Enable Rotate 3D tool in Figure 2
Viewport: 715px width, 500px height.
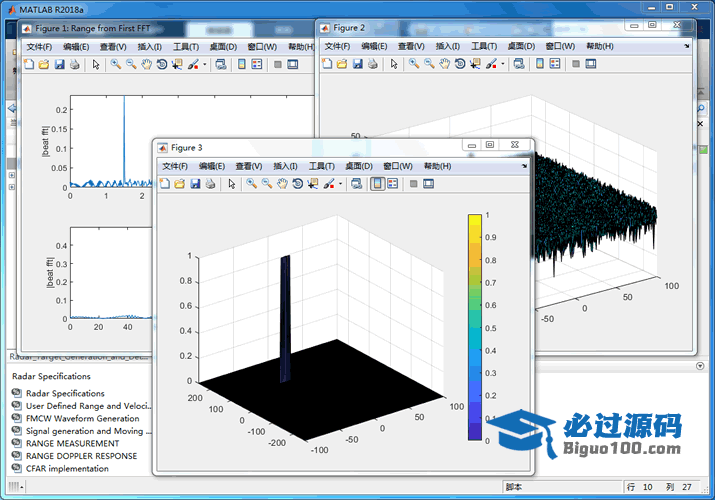click(460, 64)
